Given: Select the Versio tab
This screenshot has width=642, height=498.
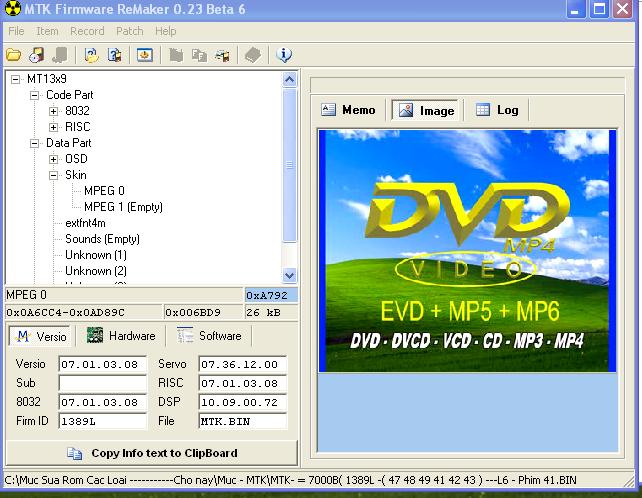Looking at the screenshot, I should click(40, 336).
